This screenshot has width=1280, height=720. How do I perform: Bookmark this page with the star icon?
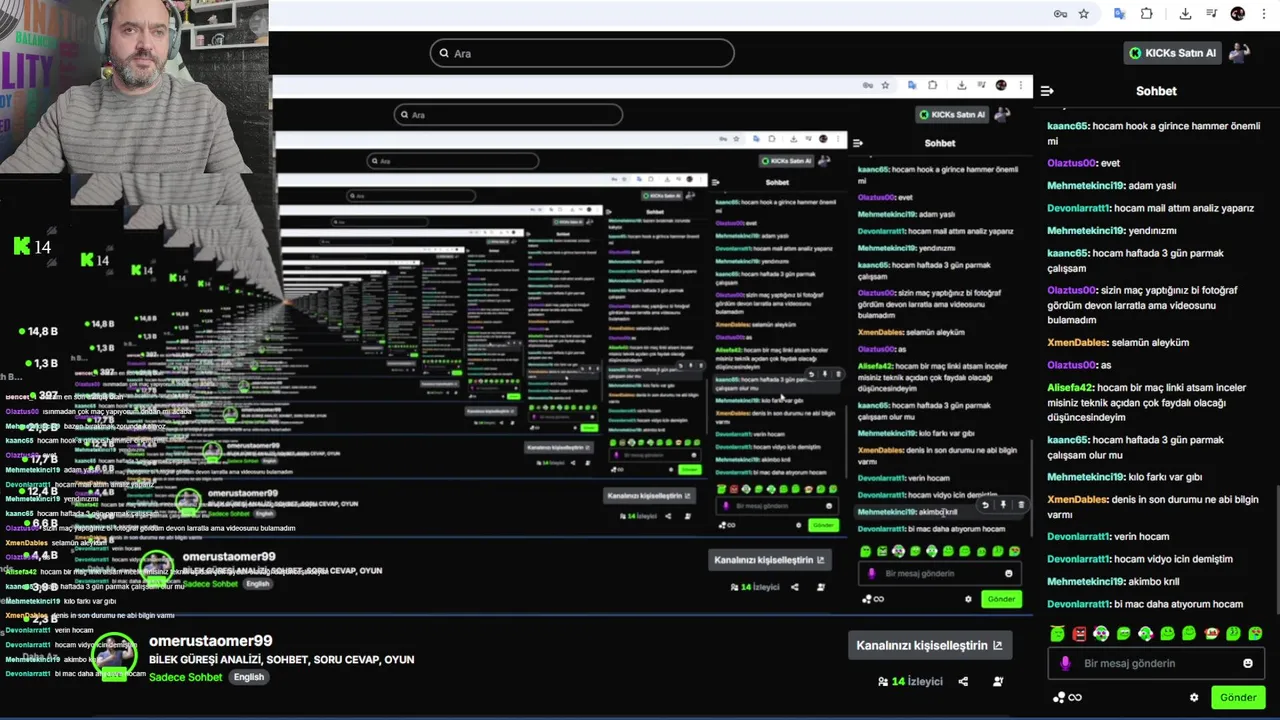point(1083,14)
